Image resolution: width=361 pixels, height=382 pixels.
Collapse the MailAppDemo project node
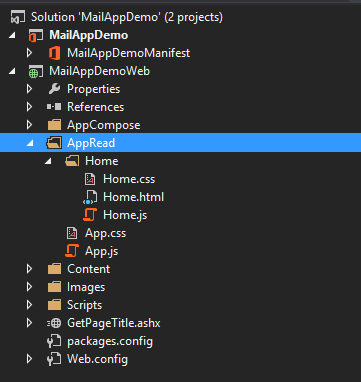(x=12, y=35)
